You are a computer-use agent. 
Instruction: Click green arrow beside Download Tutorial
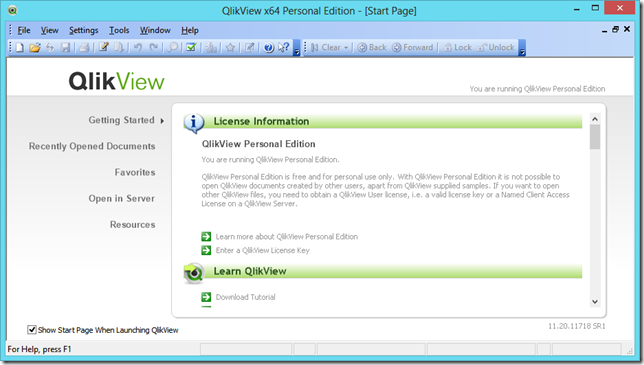(206, 297)
